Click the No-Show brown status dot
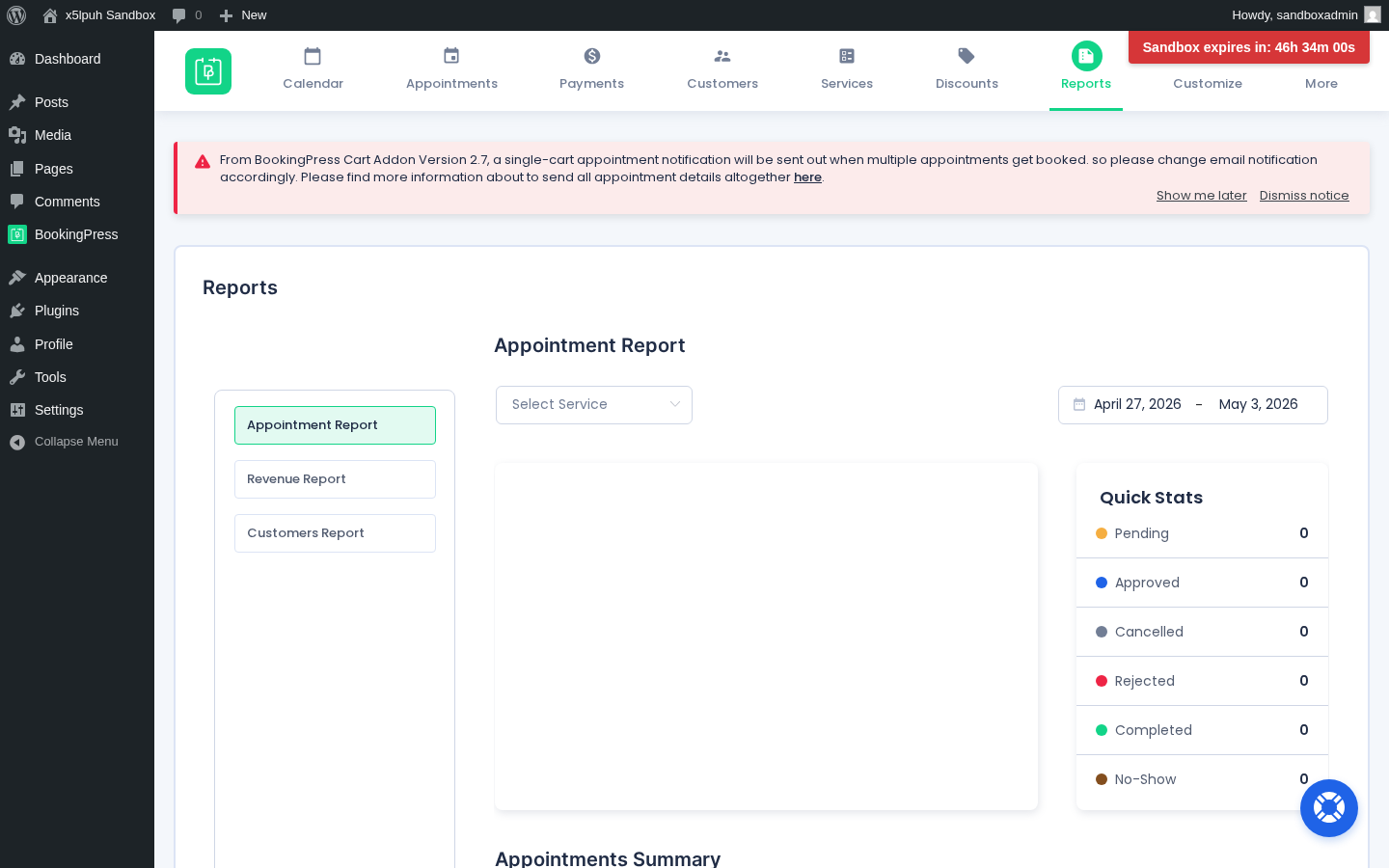Screen dimensions: 1389x868 [x=1102, y=779]
